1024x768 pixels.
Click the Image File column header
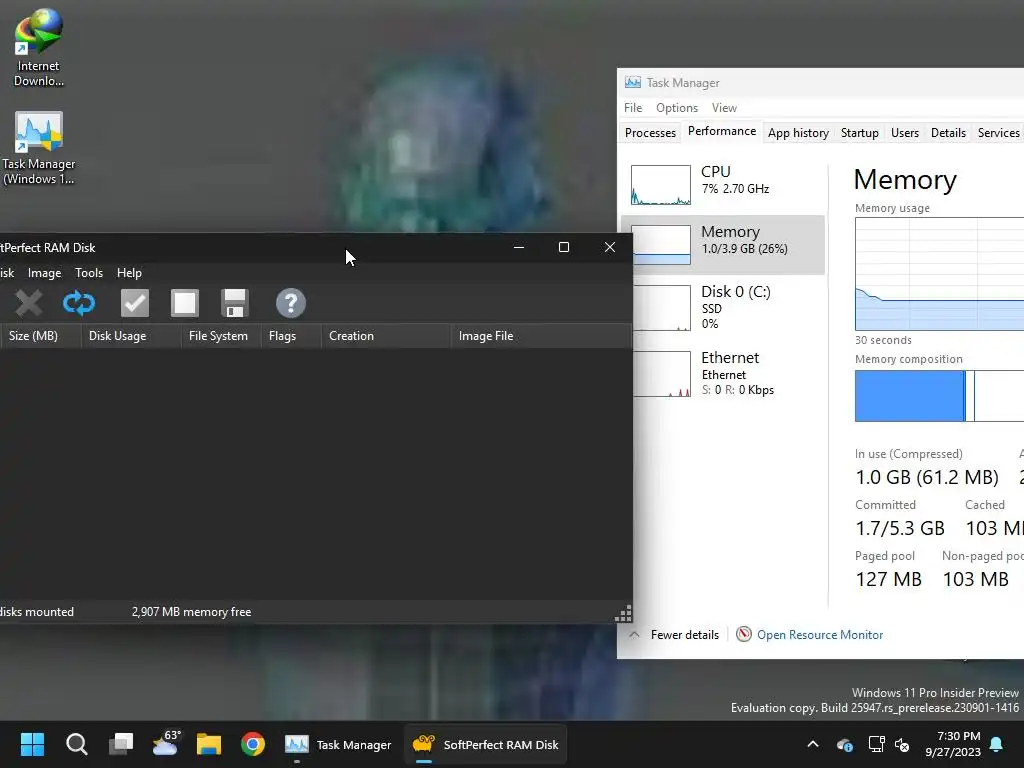point(541,336)
